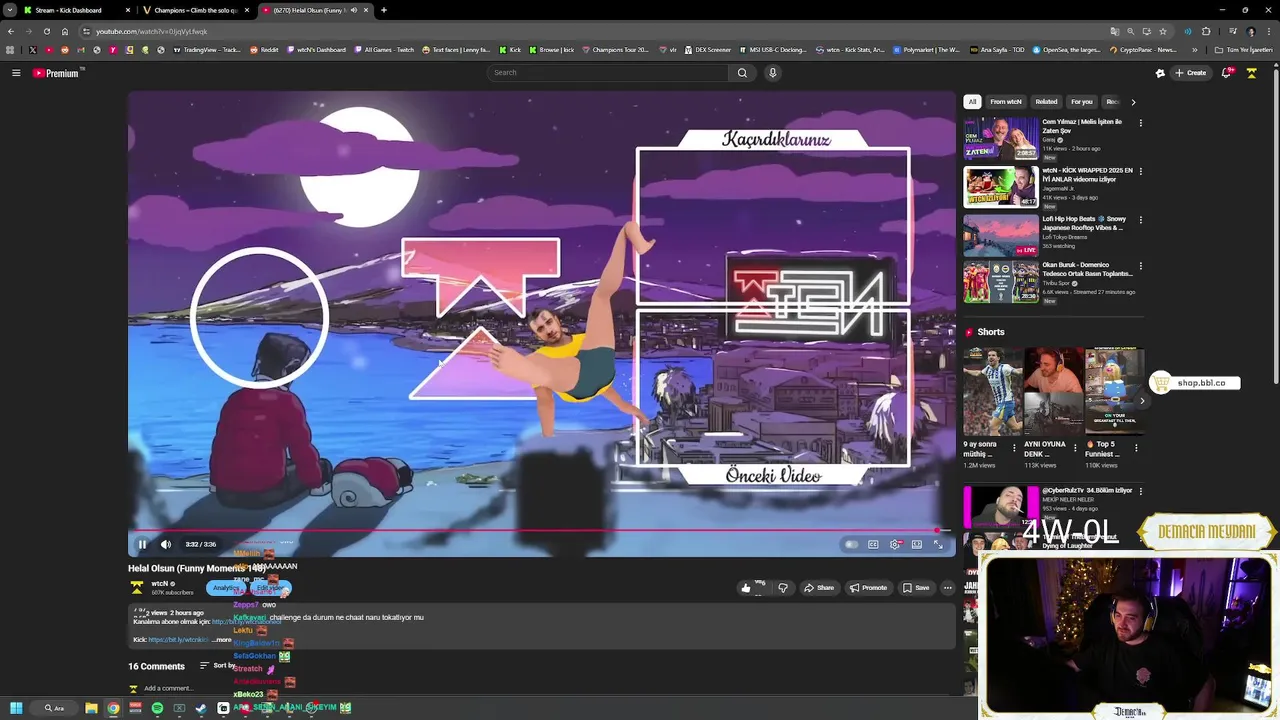The height and width of the screenshot is (720, 1280).
Task: Toggle the autoplay switch in player
Action: pyautogui.click(x=851, y=544)
